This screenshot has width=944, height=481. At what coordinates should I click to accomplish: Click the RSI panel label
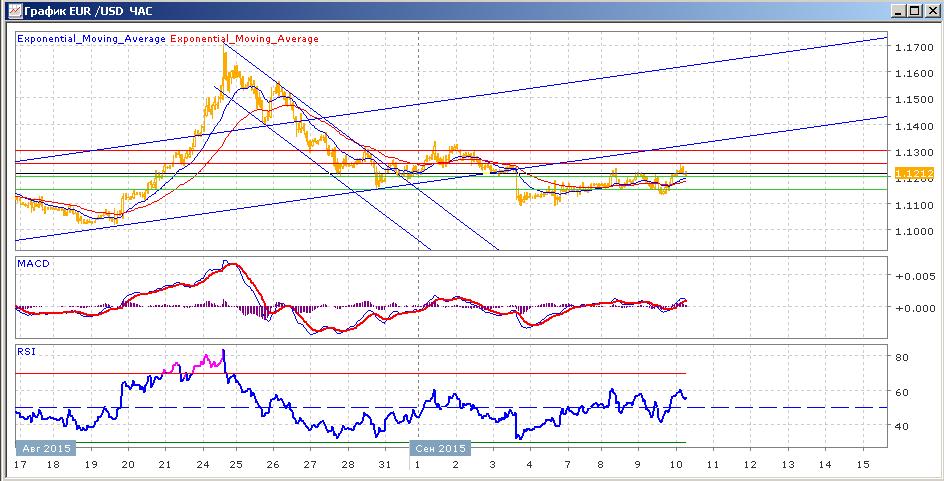coord(26,352)
